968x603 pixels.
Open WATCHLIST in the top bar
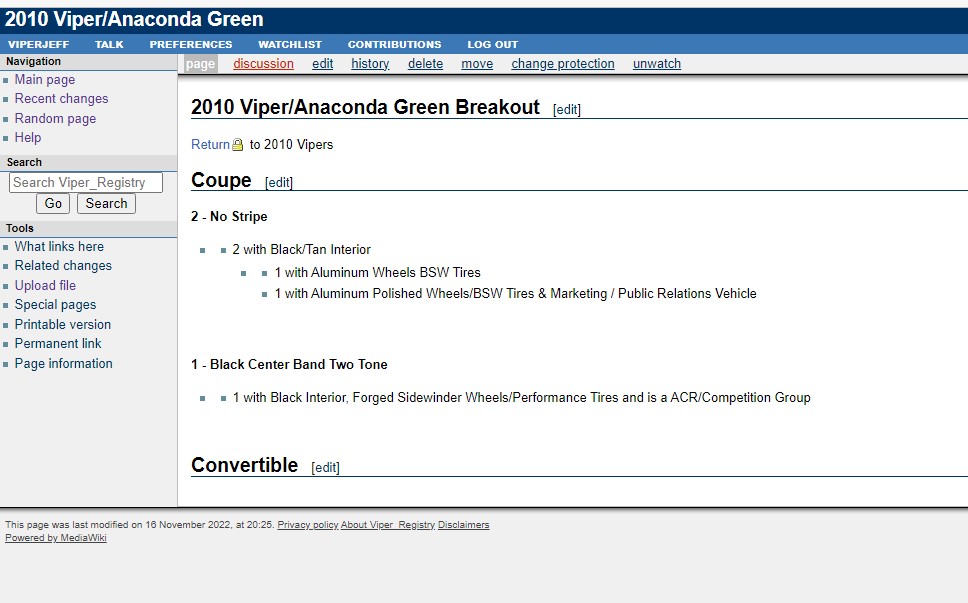[x=290, y=44]
